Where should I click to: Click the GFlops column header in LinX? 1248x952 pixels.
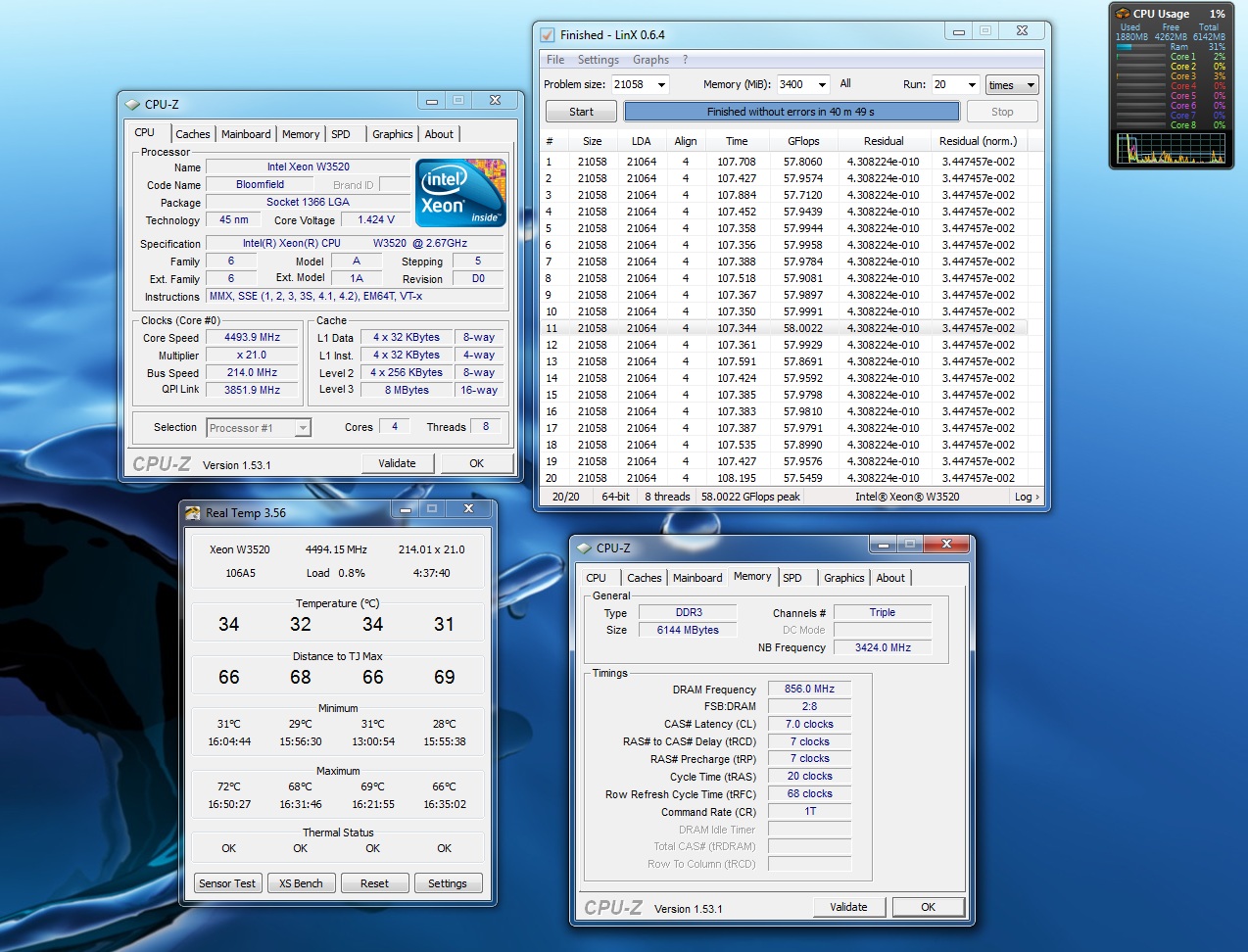coord(803,141)
